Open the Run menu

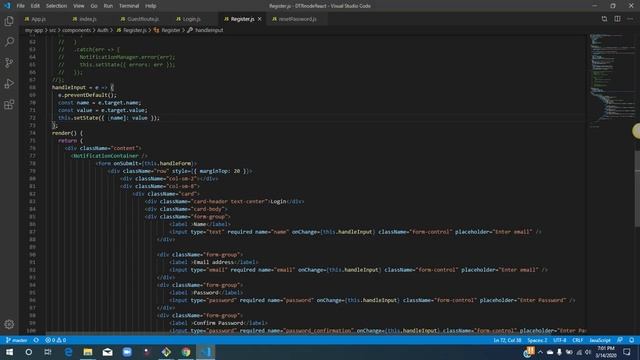[x=108, y=6]
